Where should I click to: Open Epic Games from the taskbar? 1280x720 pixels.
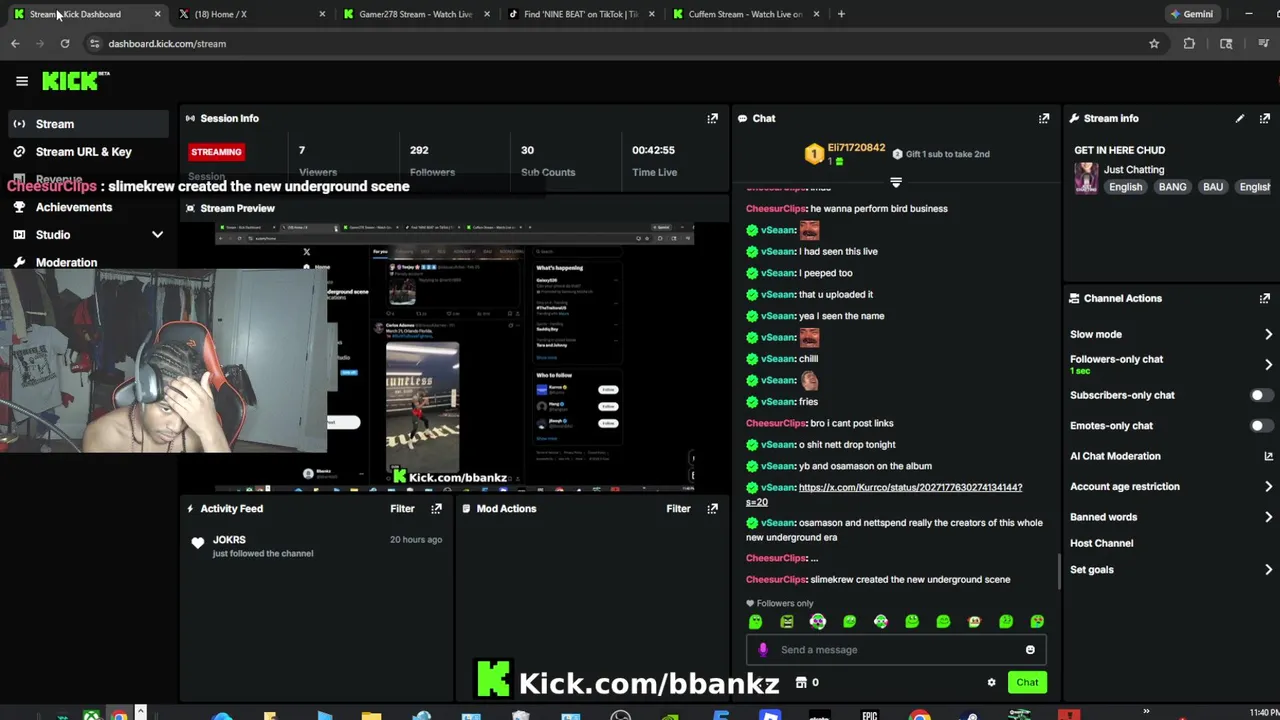869,715
